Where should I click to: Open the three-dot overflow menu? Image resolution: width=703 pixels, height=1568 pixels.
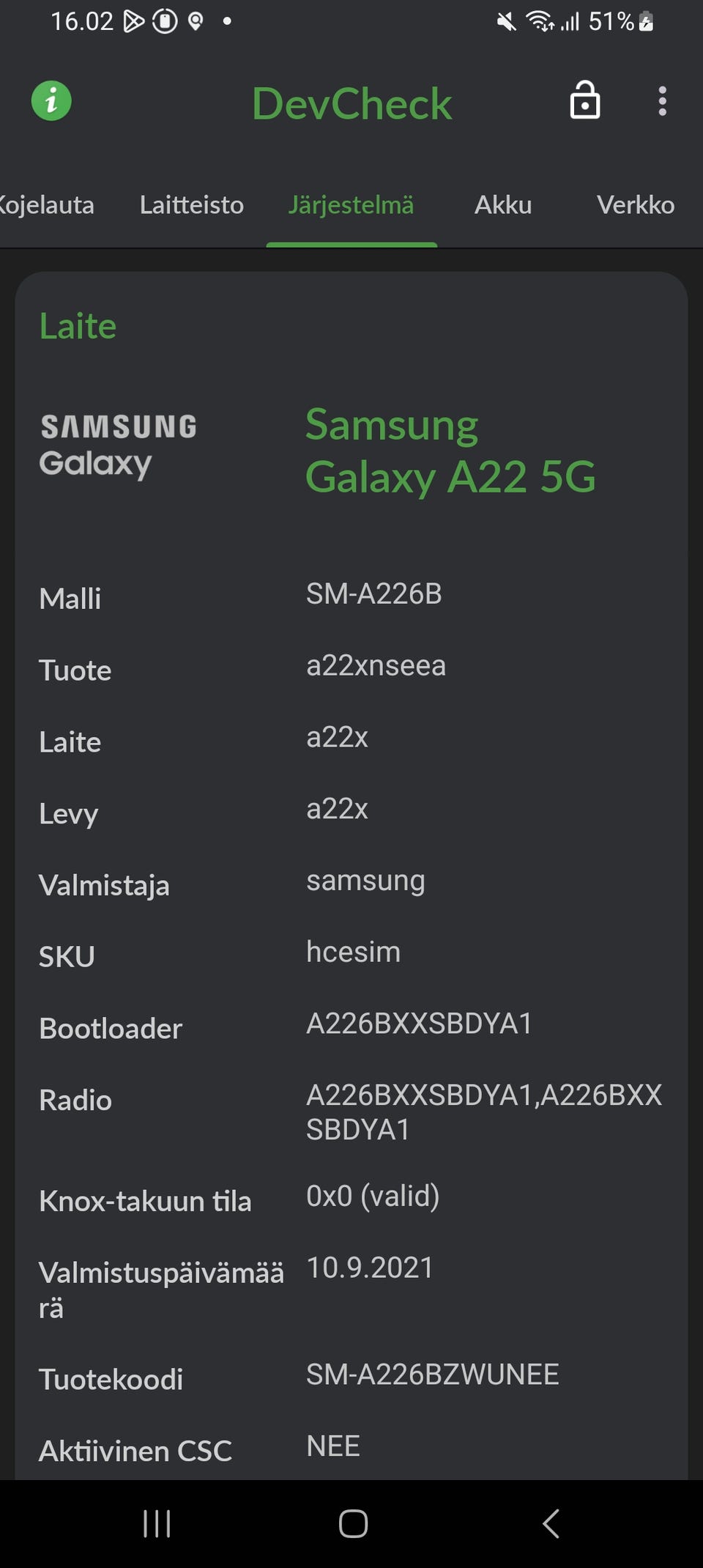click(662, 101)
